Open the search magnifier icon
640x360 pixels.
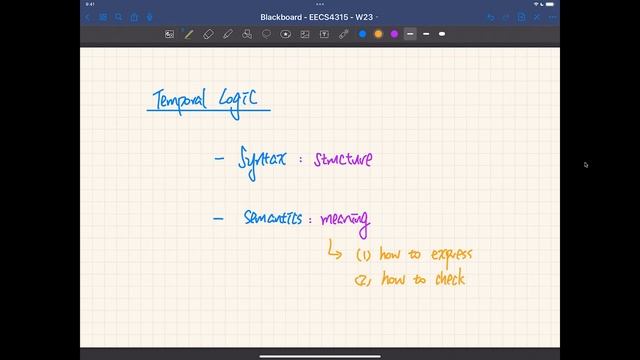[118, 17]
